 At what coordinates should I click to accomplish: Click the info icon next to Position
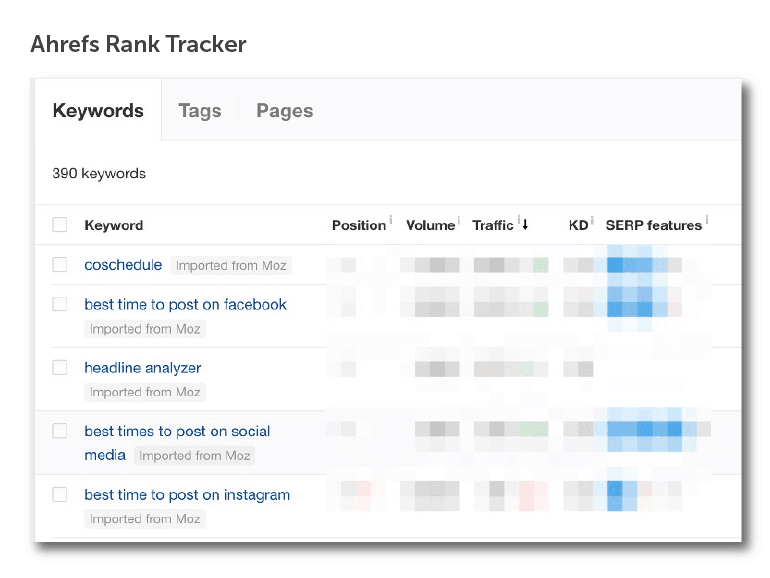click(391, 220)
